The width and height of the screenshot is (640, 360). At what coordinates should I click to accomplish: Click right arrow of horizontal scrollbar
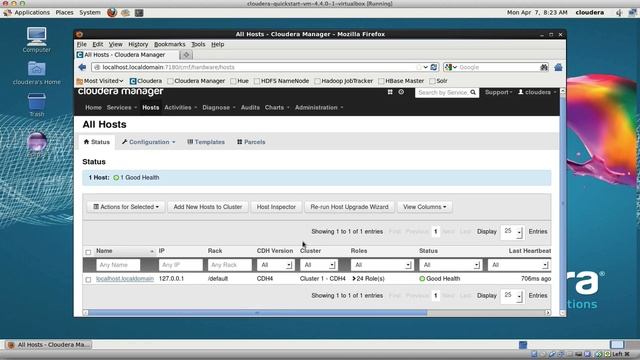tap(548, 313)
